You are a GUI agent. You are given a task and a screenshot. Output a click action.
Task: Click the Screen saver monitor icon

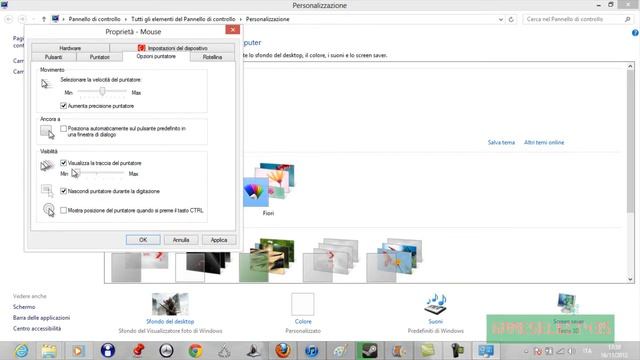coord(567,303)
